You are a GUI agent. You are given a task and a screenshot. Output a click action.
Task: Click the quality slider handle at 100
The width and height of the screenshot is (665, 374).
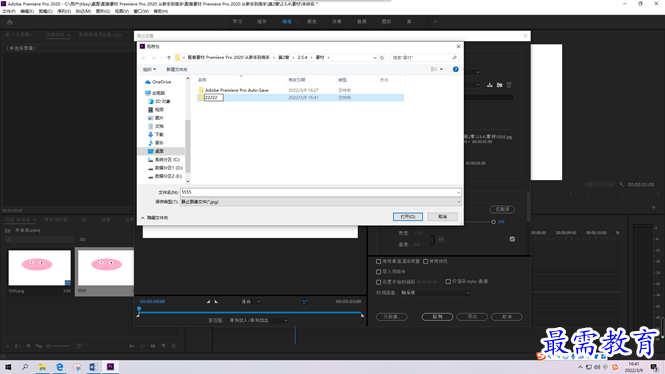(x=493, y=222)
